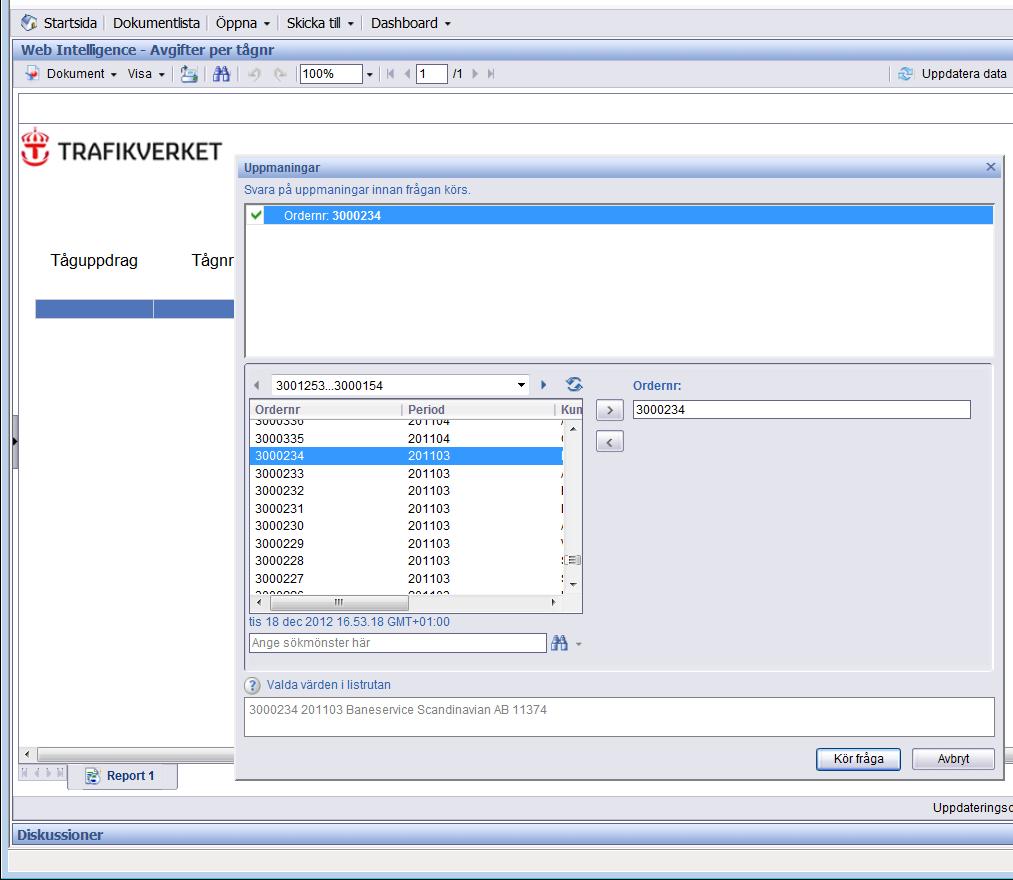1013x880 pixels.
Task: Open the Dokumentlista
Action: [156, 23]
